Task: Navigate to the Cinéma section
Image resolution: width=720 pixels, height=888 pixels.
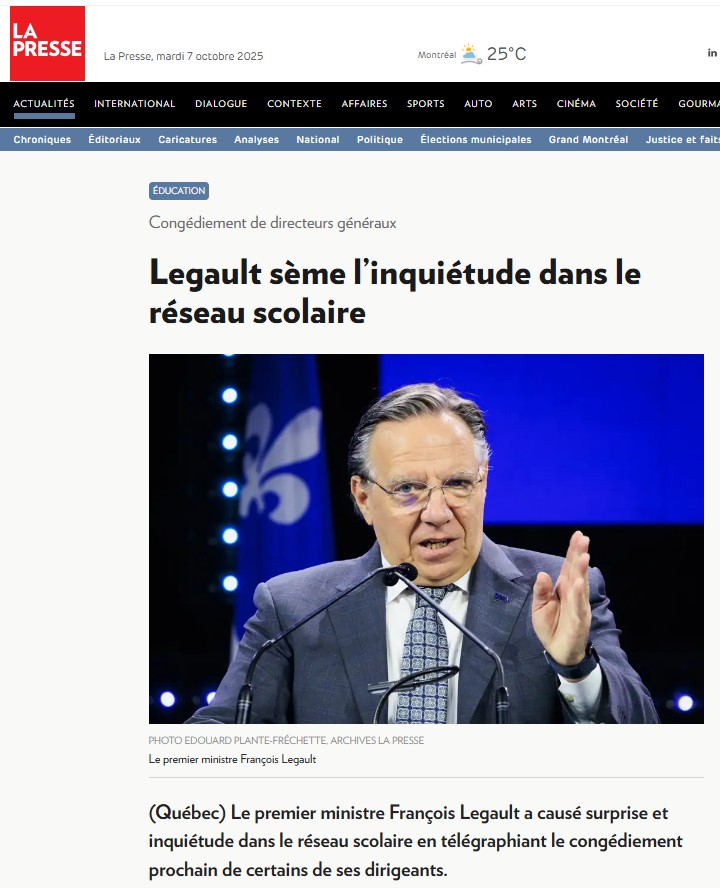Action: click(x=576, y=104)
